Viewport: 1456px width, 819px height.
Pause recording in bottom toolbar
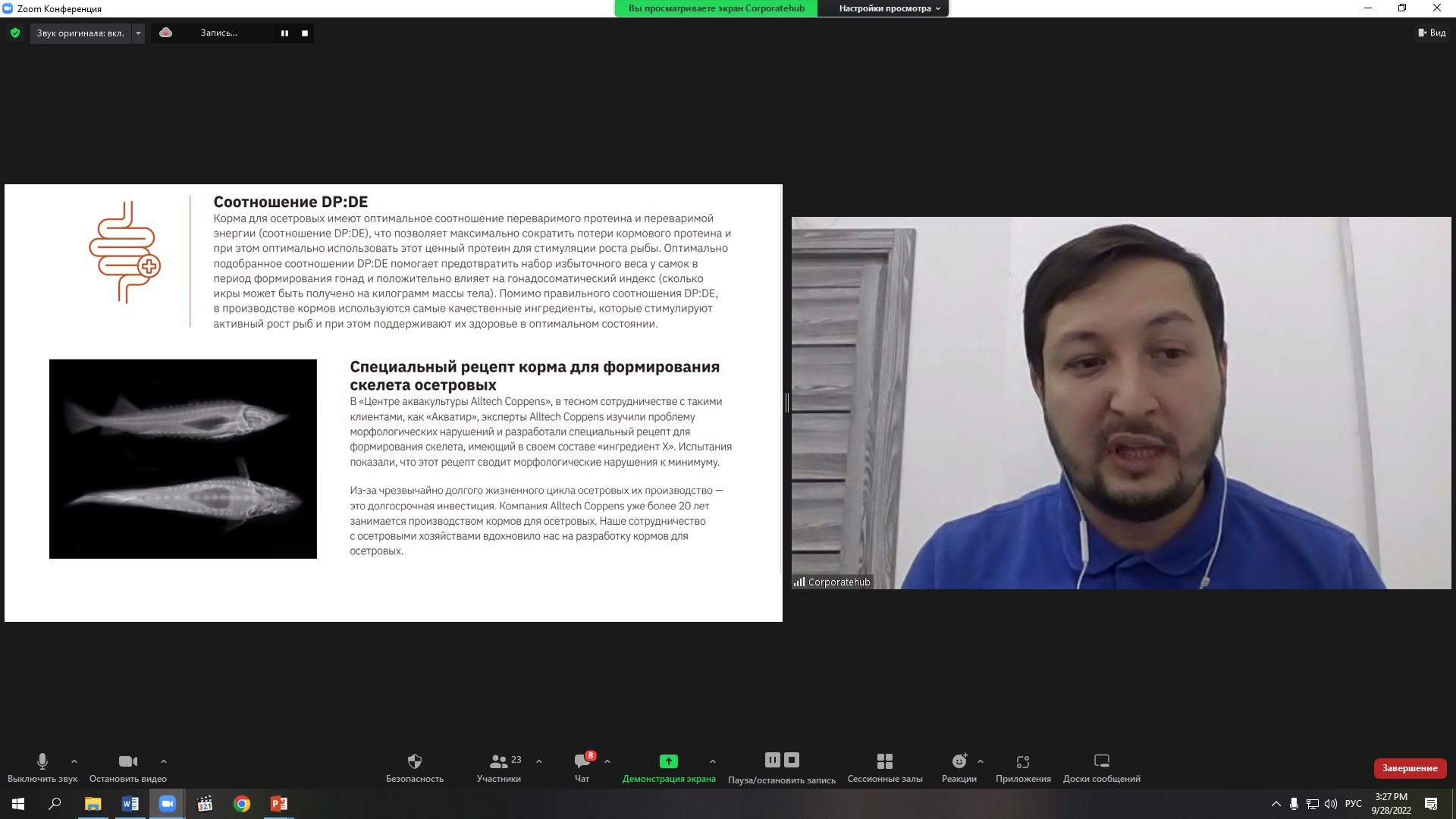773,760
